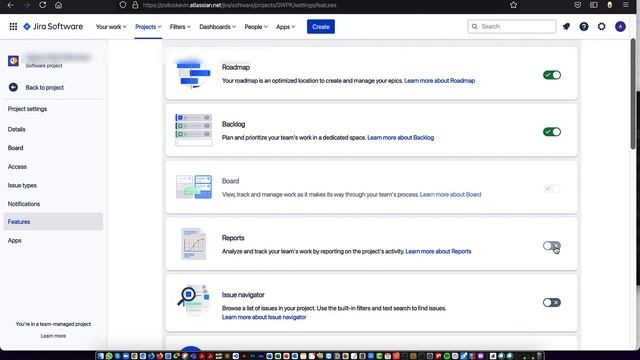
Task: Click the Issue navigator feature title
Action: click(x=243, y=295)
